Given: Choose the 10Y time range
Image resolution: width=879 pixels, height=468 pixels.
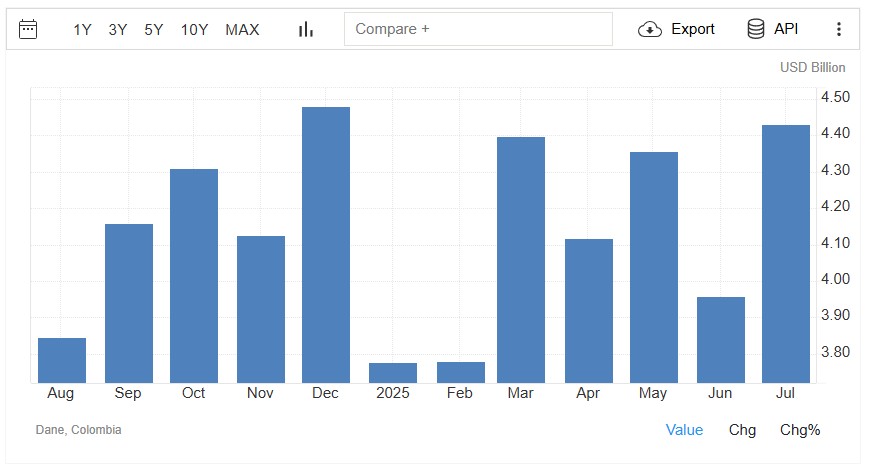Looking at the screenshot, I should [194, 30].
